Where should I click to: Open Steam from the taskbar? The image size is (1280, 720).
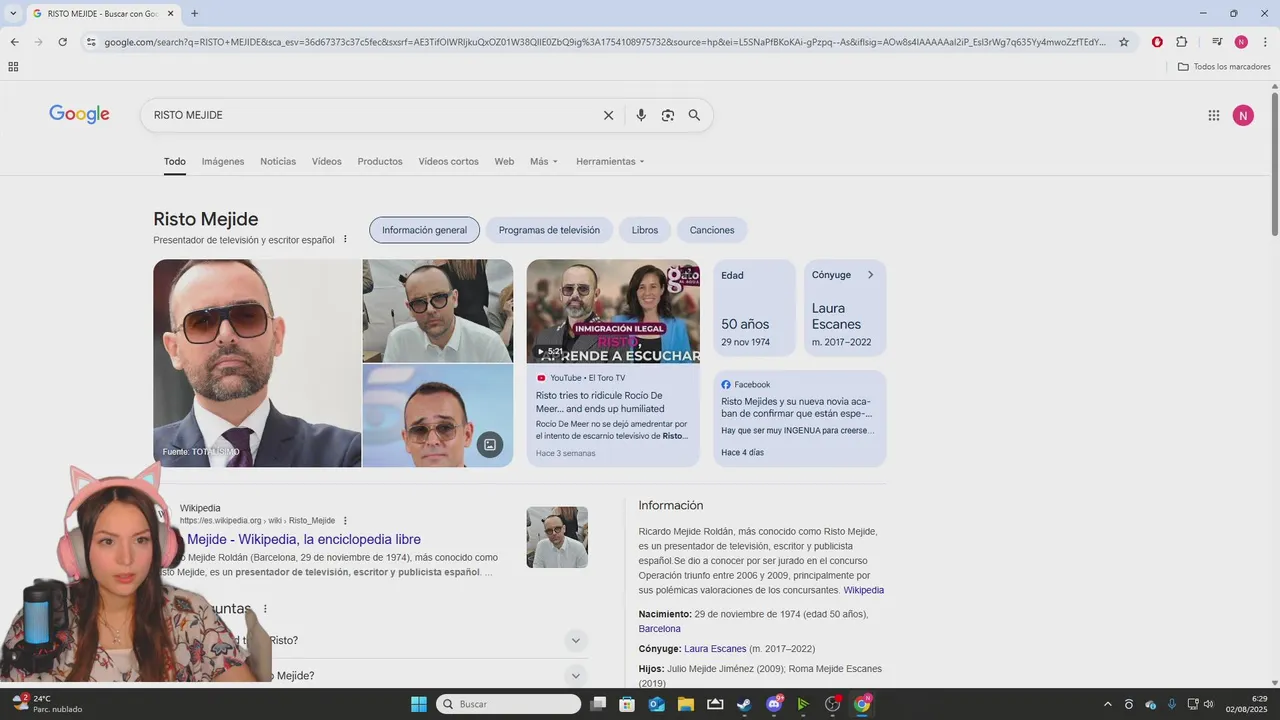point(744,704)
